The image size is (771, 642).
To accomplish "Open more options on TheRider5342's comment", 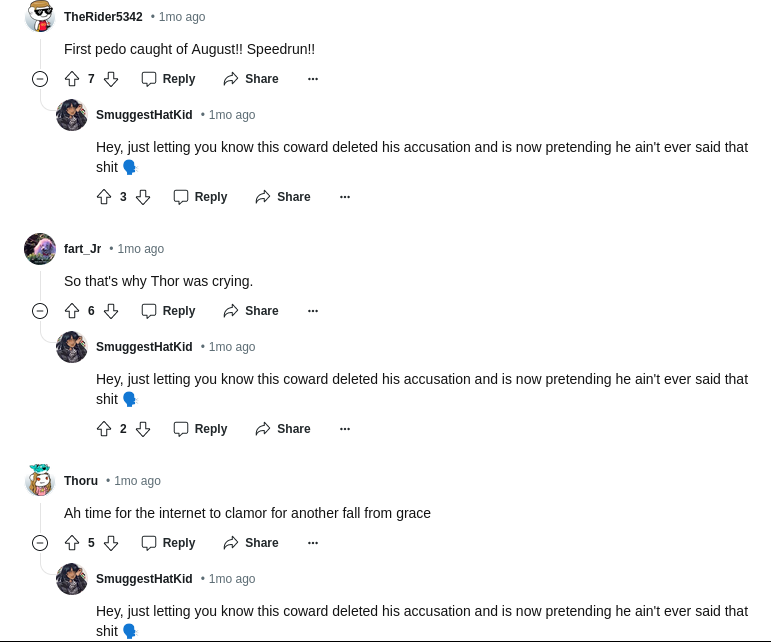I will click(313, 79).
